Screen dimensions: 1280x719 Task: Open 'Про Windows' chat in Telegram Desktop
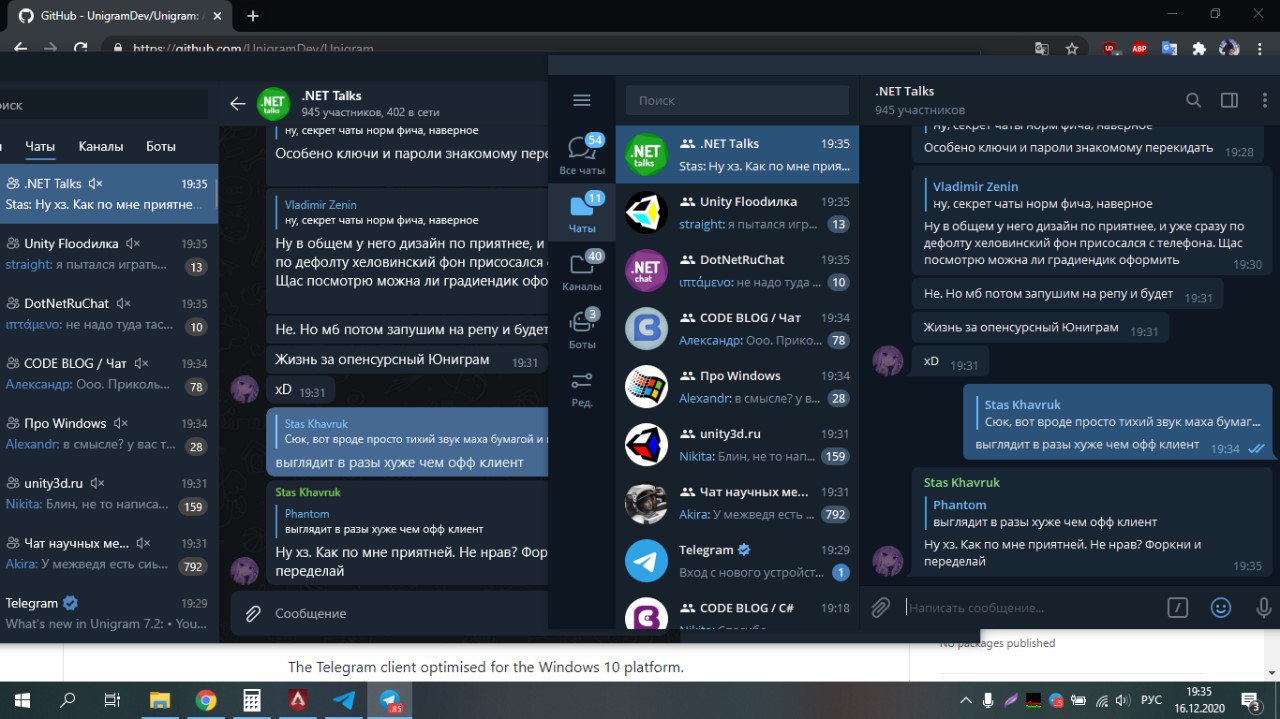(x=737, y=386)
